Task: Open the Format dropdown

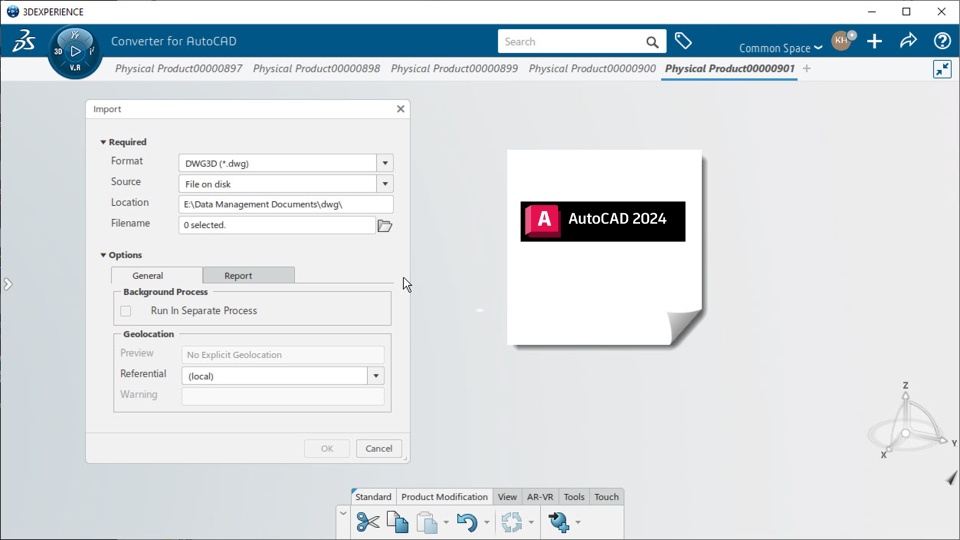Action: 385,163
